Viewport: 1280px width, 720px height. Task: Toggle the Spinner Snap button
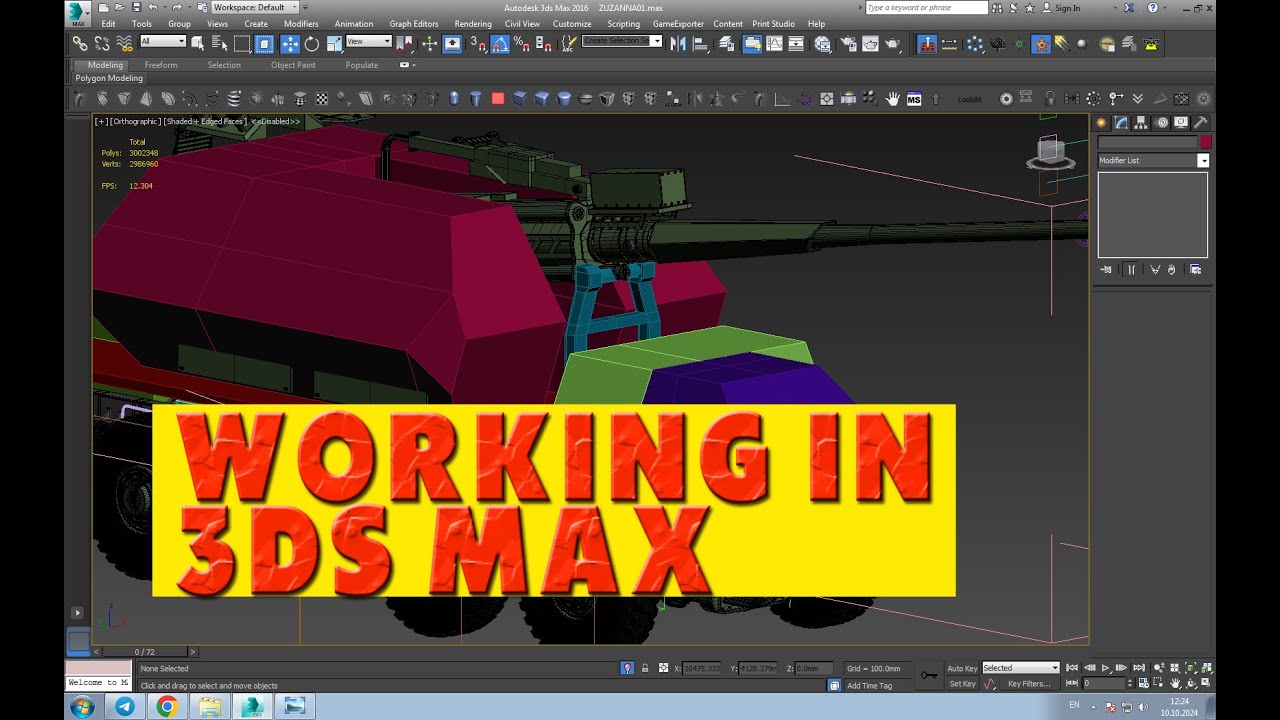(x=544, y=44)
